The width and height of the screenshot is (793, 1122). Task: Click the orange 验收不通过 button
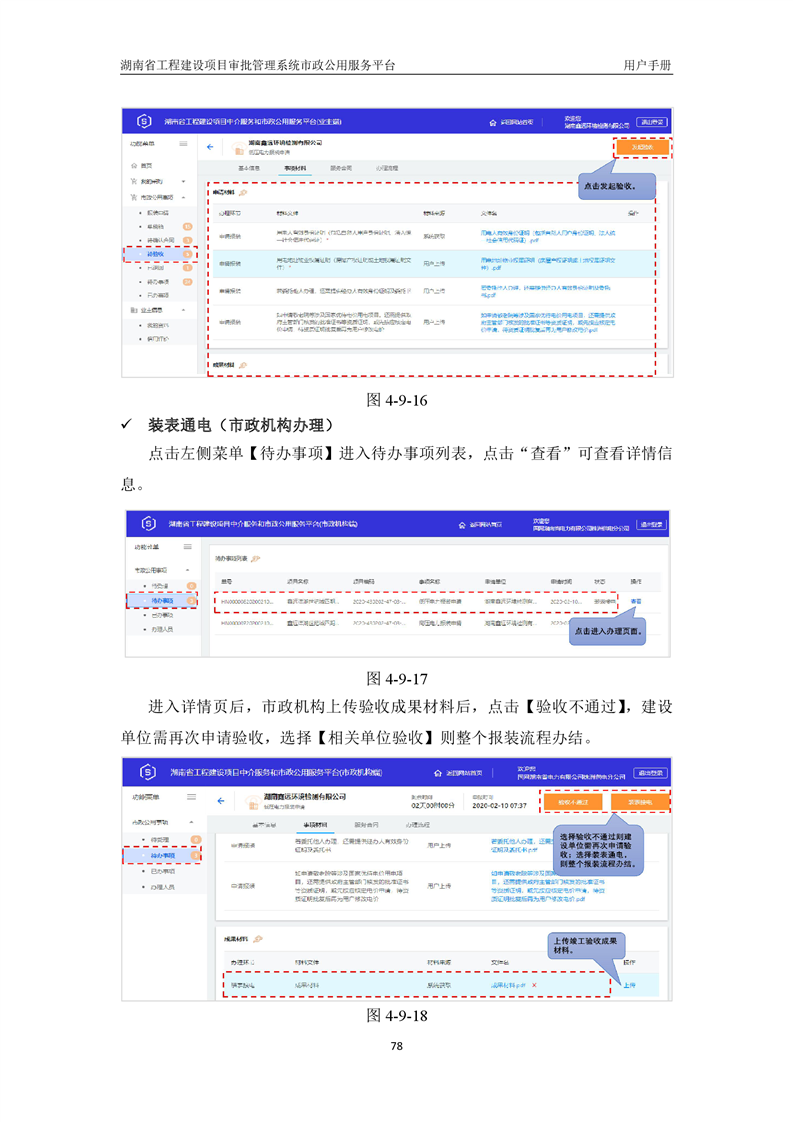(x=573, y=802)
